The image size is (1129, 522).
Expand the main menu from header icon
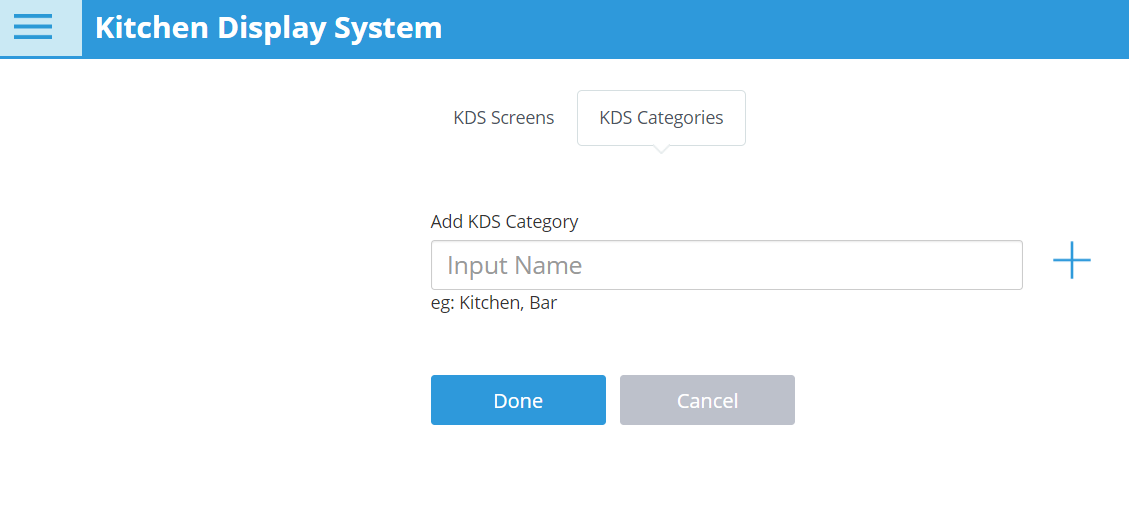[33, 27]
